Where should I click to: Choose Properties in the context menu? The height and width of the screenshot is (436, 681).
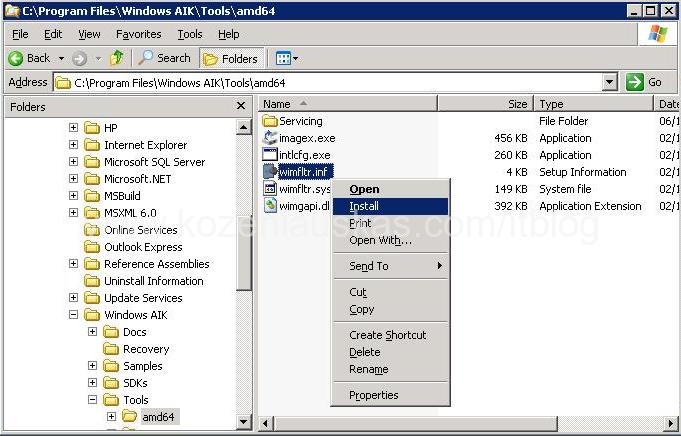(x=390, y=395)
